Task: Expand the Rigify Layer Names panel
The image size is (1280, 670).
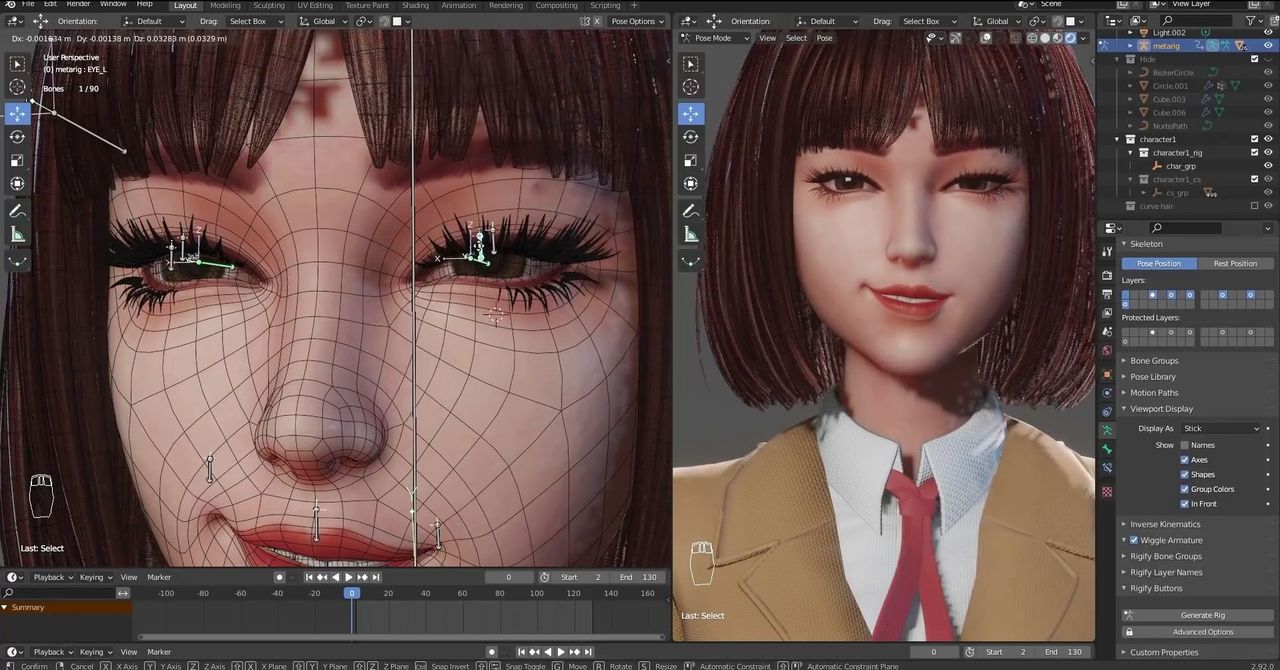Action: [x=1166, y=573]
